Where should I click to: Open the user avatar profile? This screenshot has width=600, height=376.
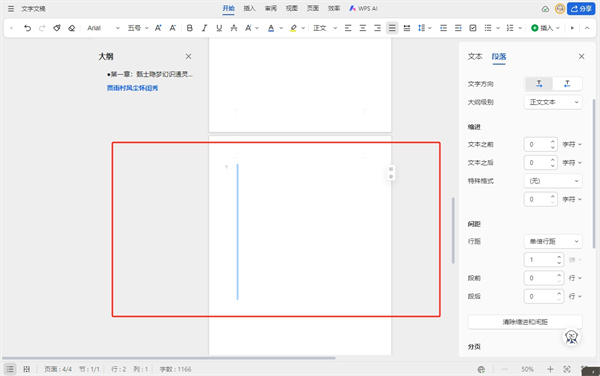tap(560, 9)
